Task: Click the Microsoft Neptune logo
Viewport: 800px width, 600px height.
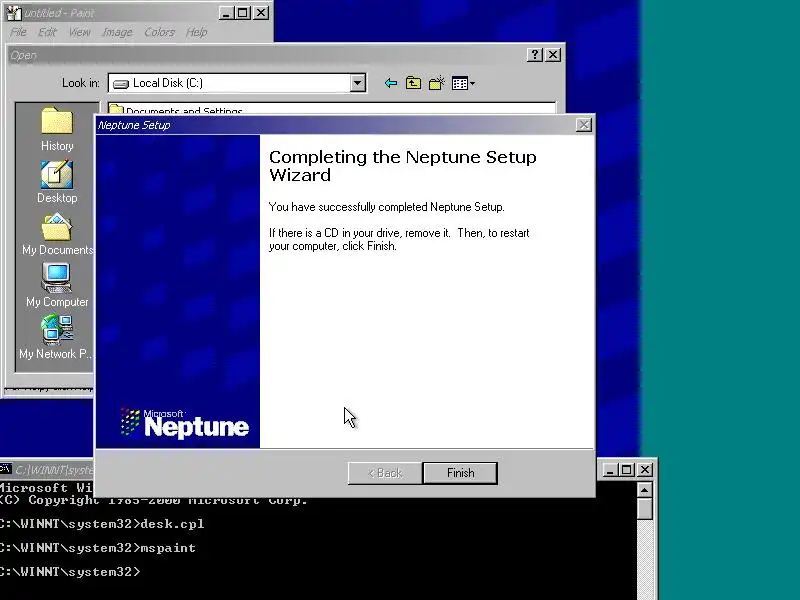Action: 185,423
